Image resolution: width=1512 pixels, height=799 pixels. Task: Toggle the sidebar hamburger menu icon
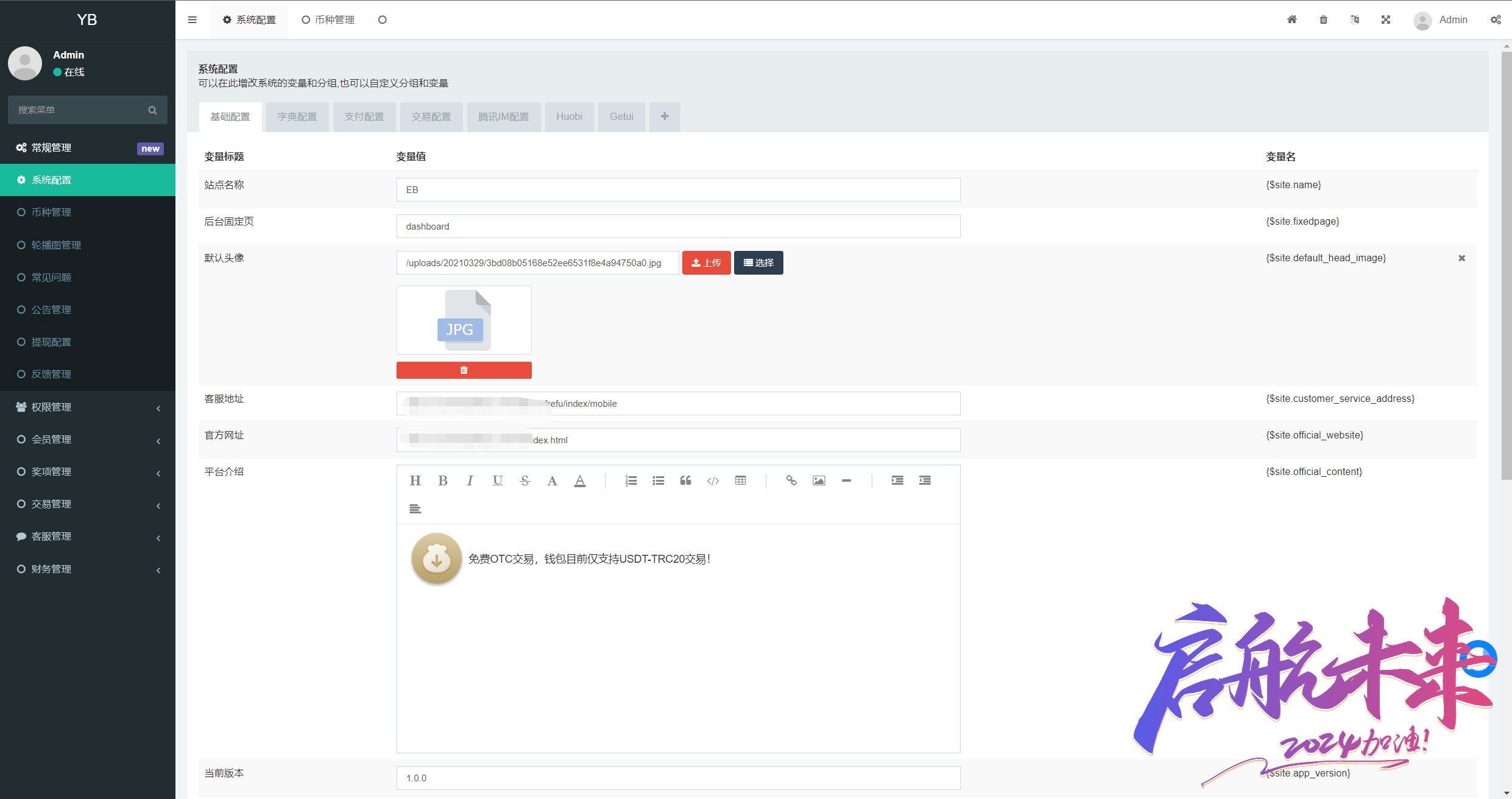tap(193, 19)
